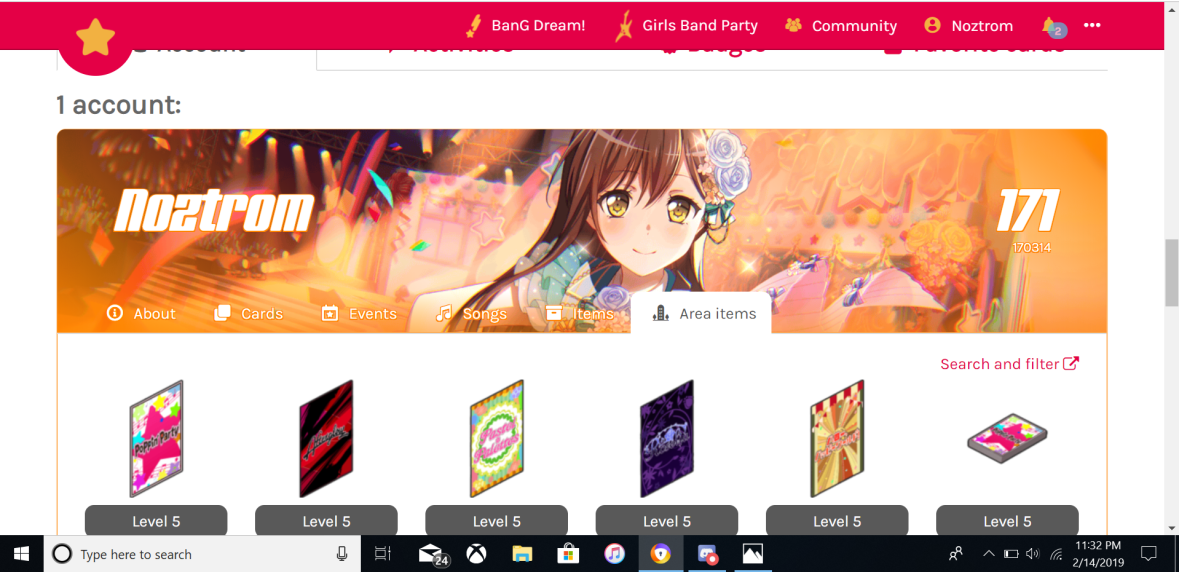Click the Poppin'Party poster area item
The width and height of the screenshot is (1179, 572).
[x=156, y=438]
